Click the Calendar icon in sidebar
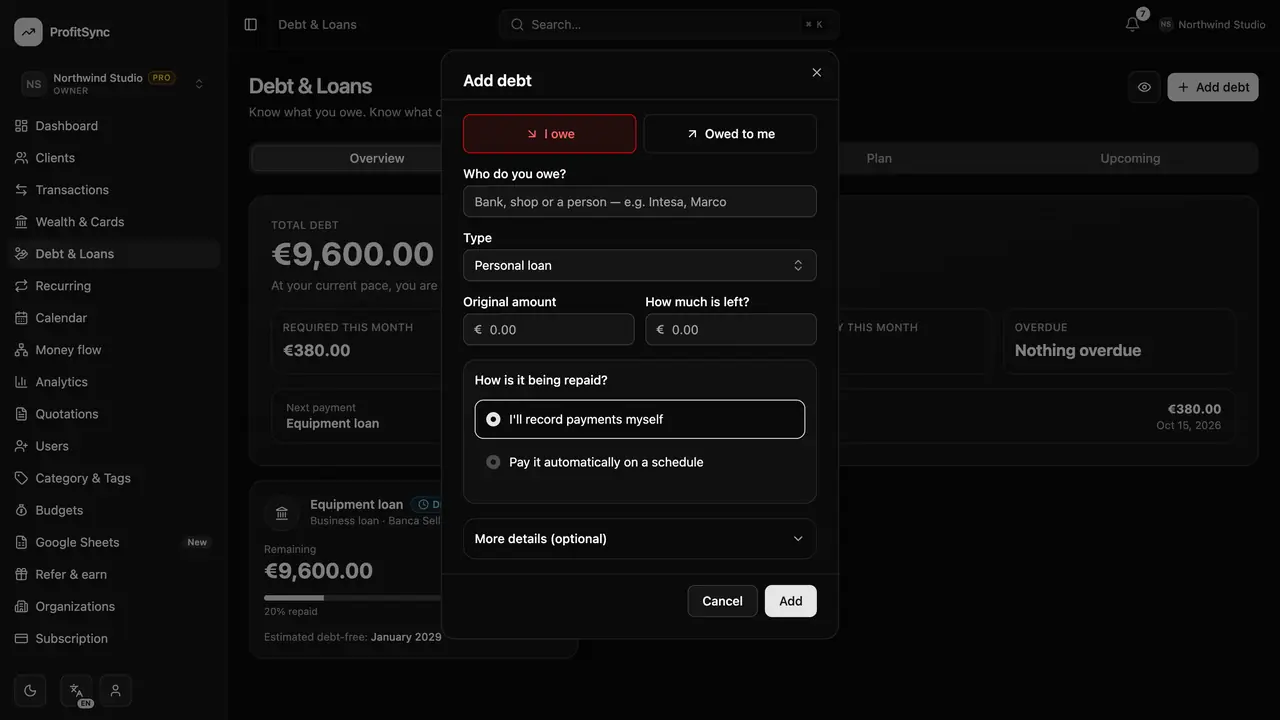1280x720 pixels. pos(21,318)
